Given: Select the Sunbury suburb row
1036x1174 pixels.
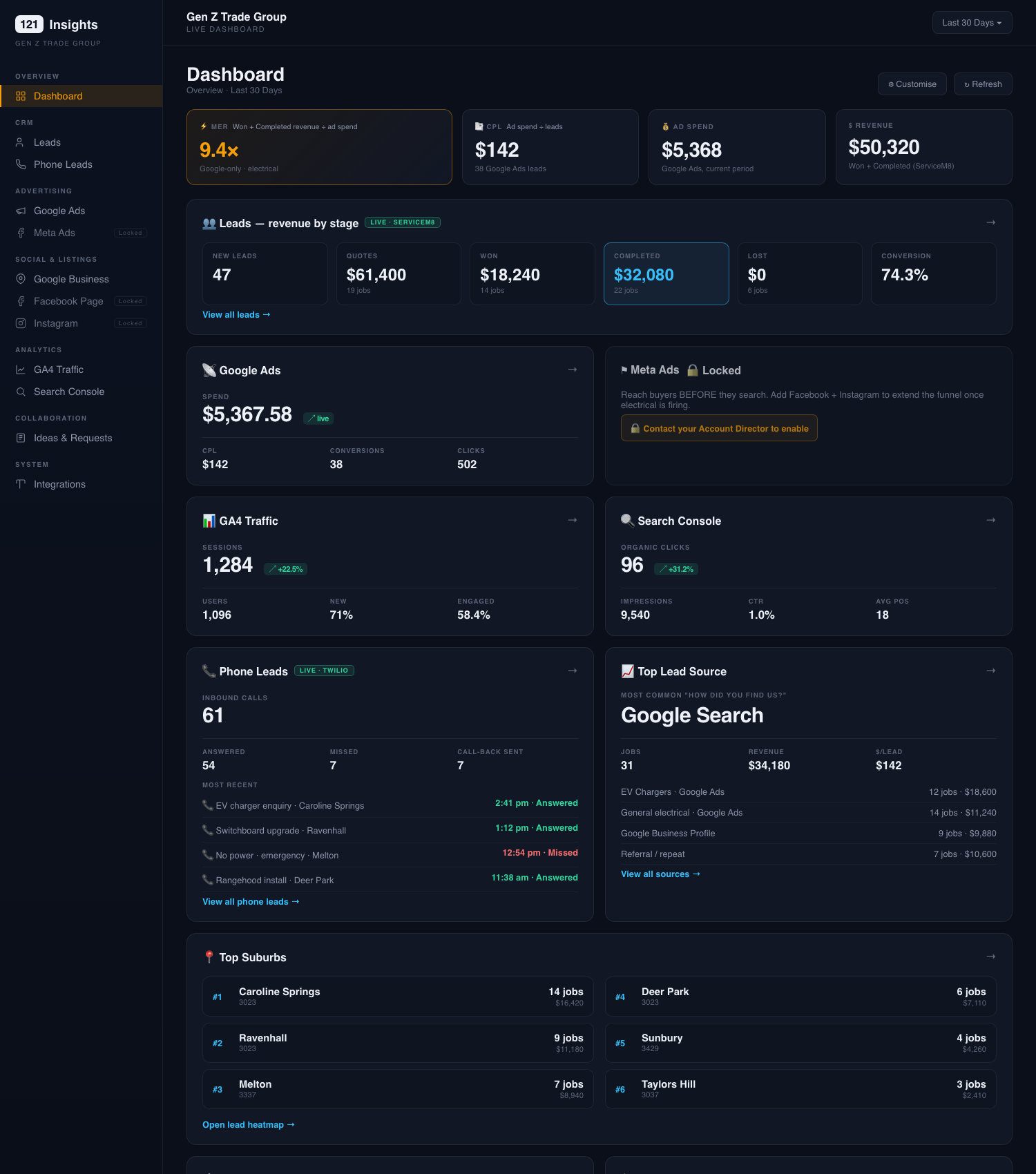Looking at the screenshot, I should point(800,1043).
